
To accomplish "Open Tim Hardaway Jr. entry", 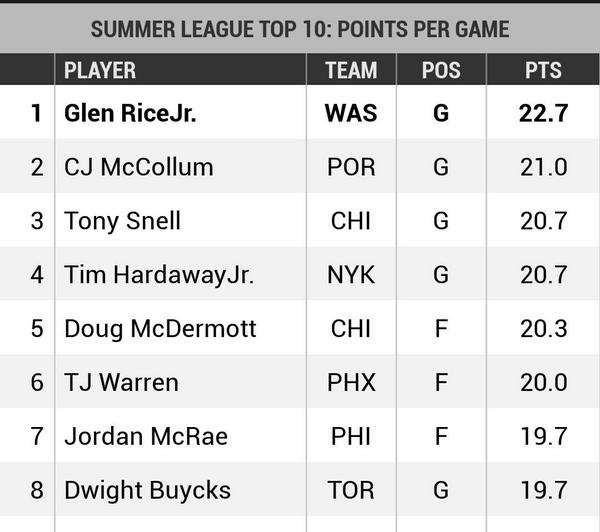I will [158, 274].
